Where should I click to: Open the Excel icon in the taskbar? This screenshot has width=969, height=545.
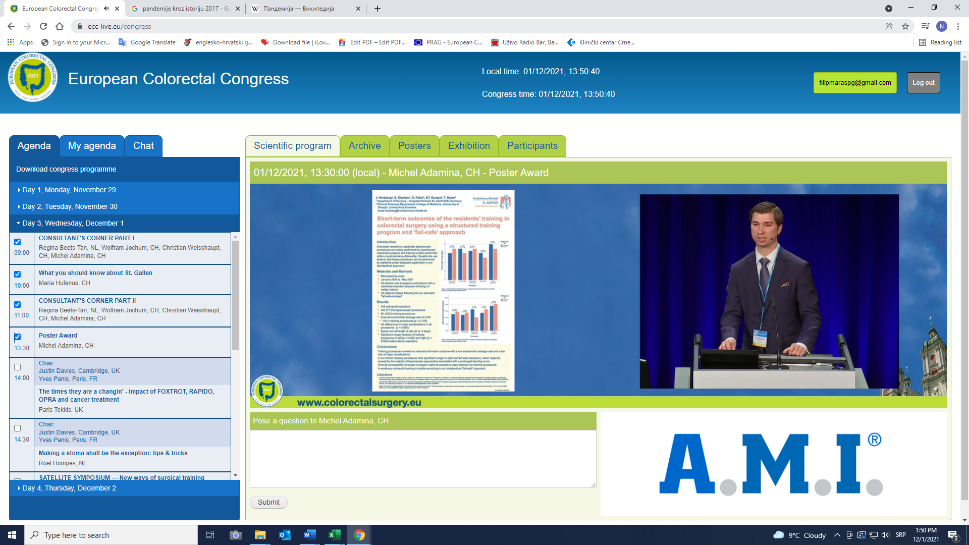coord(334,535)
